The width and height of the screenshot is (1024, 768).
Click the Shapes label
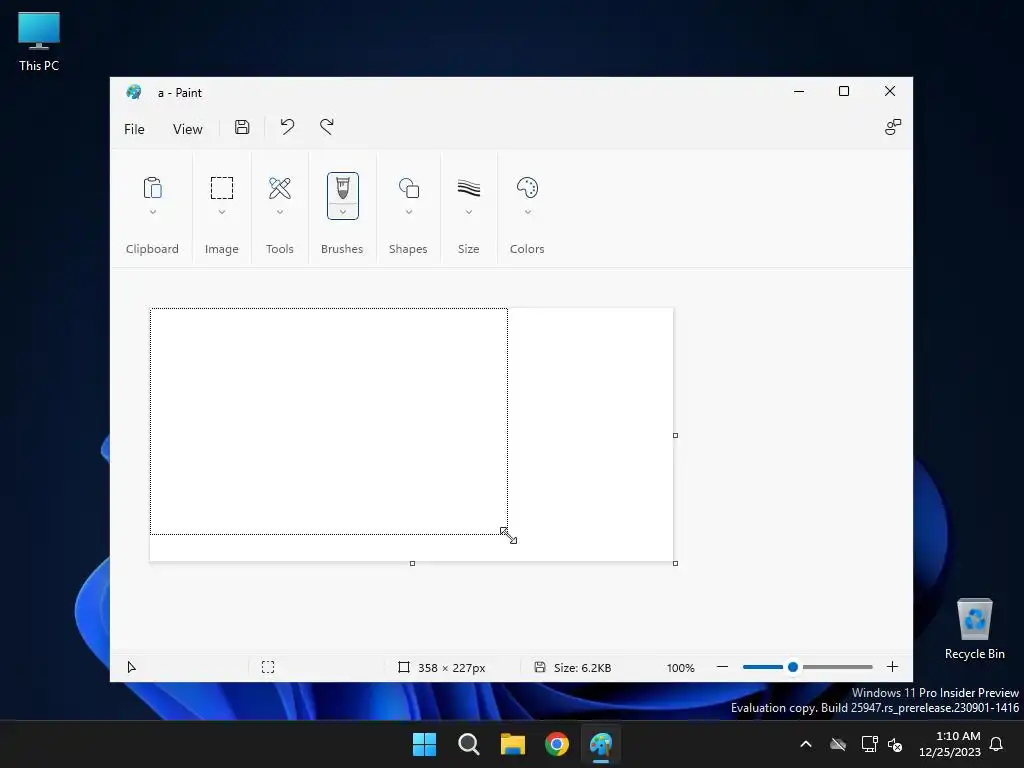[408, 249]
